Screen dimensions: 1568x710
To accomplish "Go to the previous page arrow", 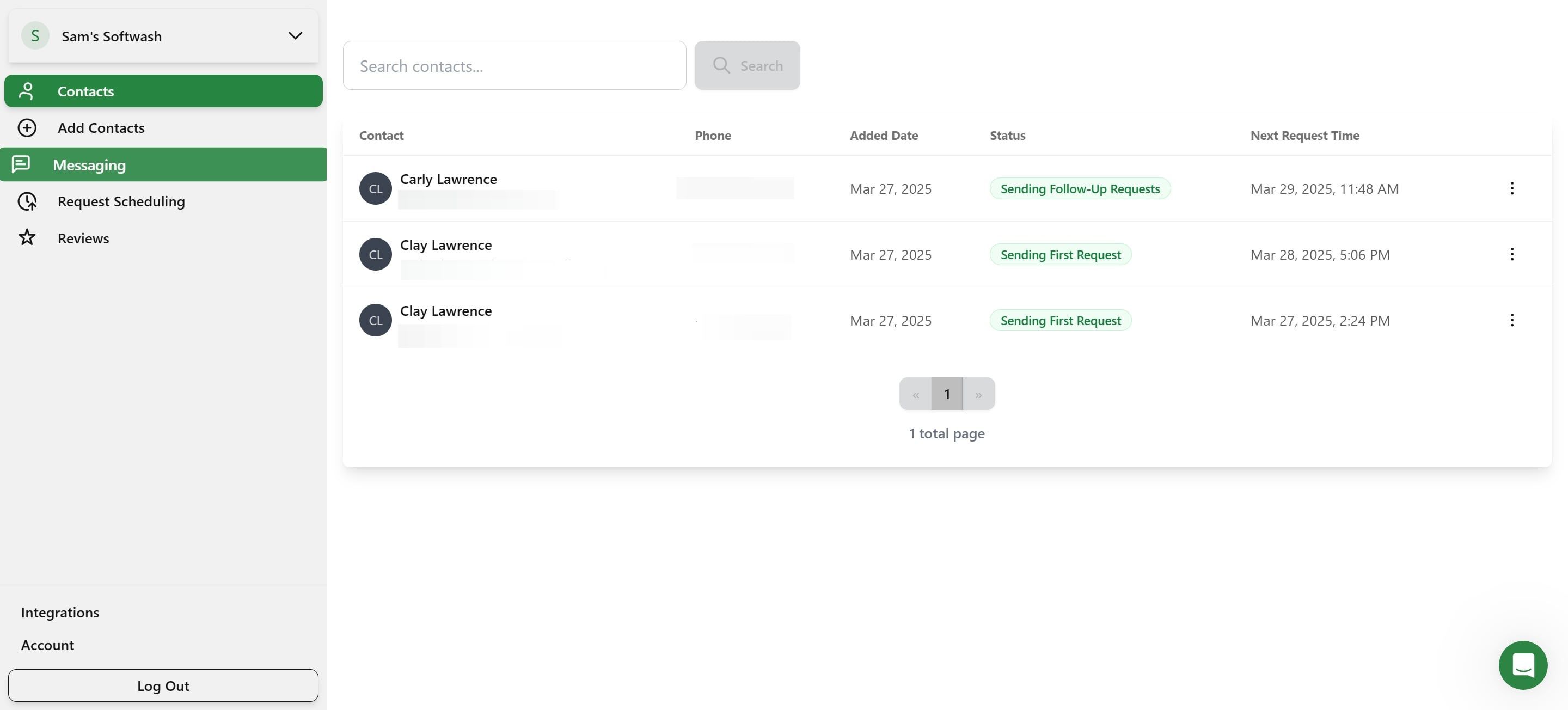I will [915, 394].
